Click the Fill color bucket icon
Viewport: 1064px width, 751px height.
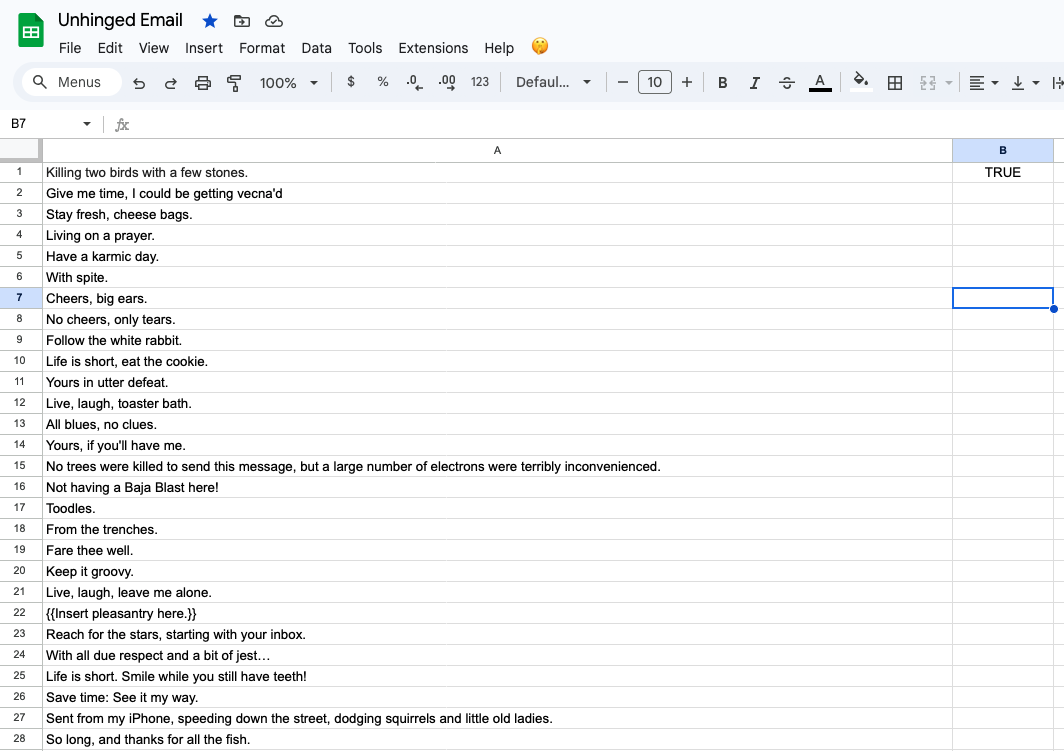[x=860, y=82]
